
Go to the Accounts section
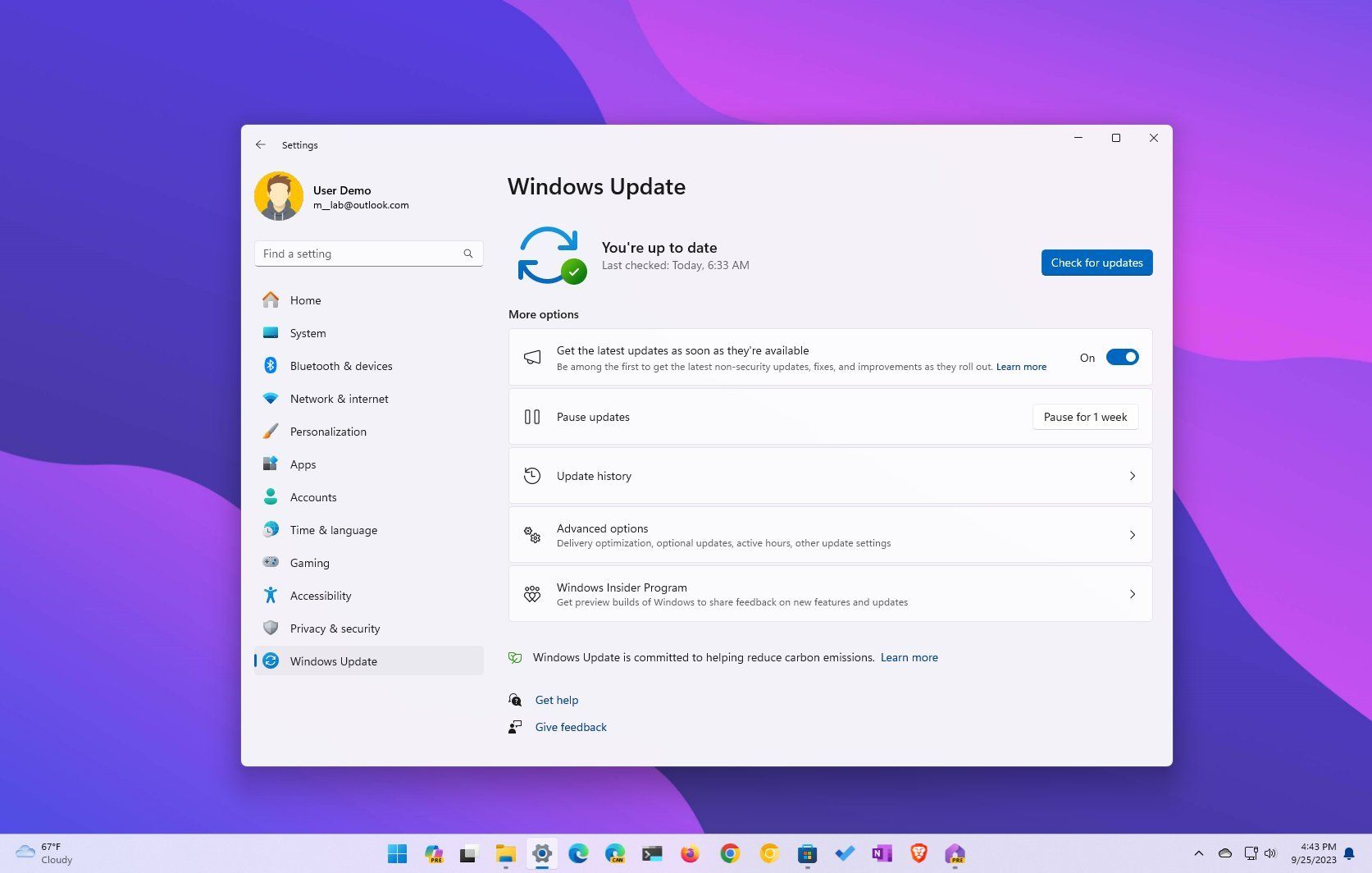point(369,497)
